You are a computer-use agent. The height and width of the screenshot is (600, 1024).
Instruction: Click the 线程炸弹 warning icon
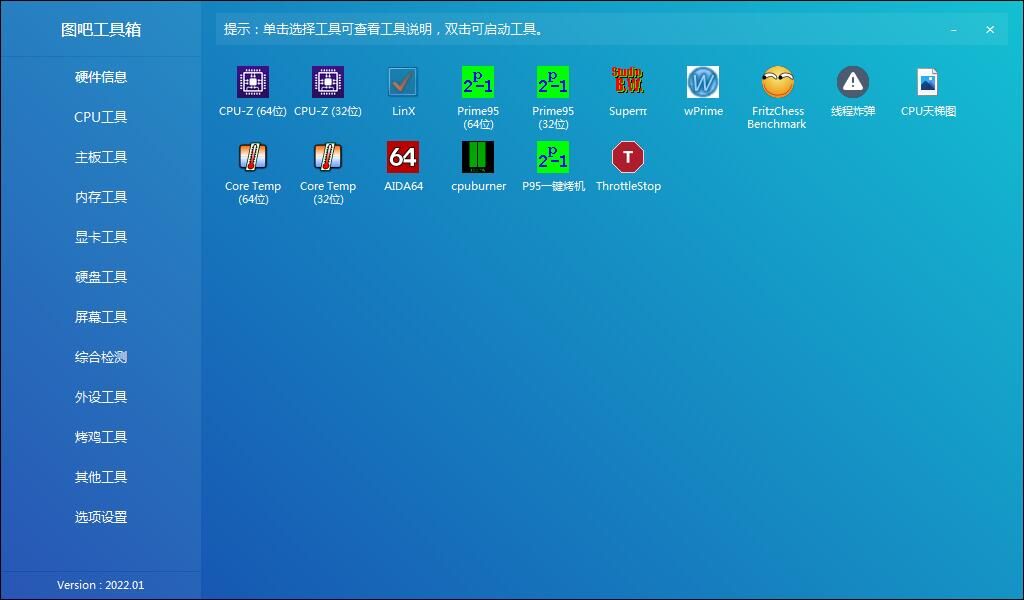coord(853,82)
